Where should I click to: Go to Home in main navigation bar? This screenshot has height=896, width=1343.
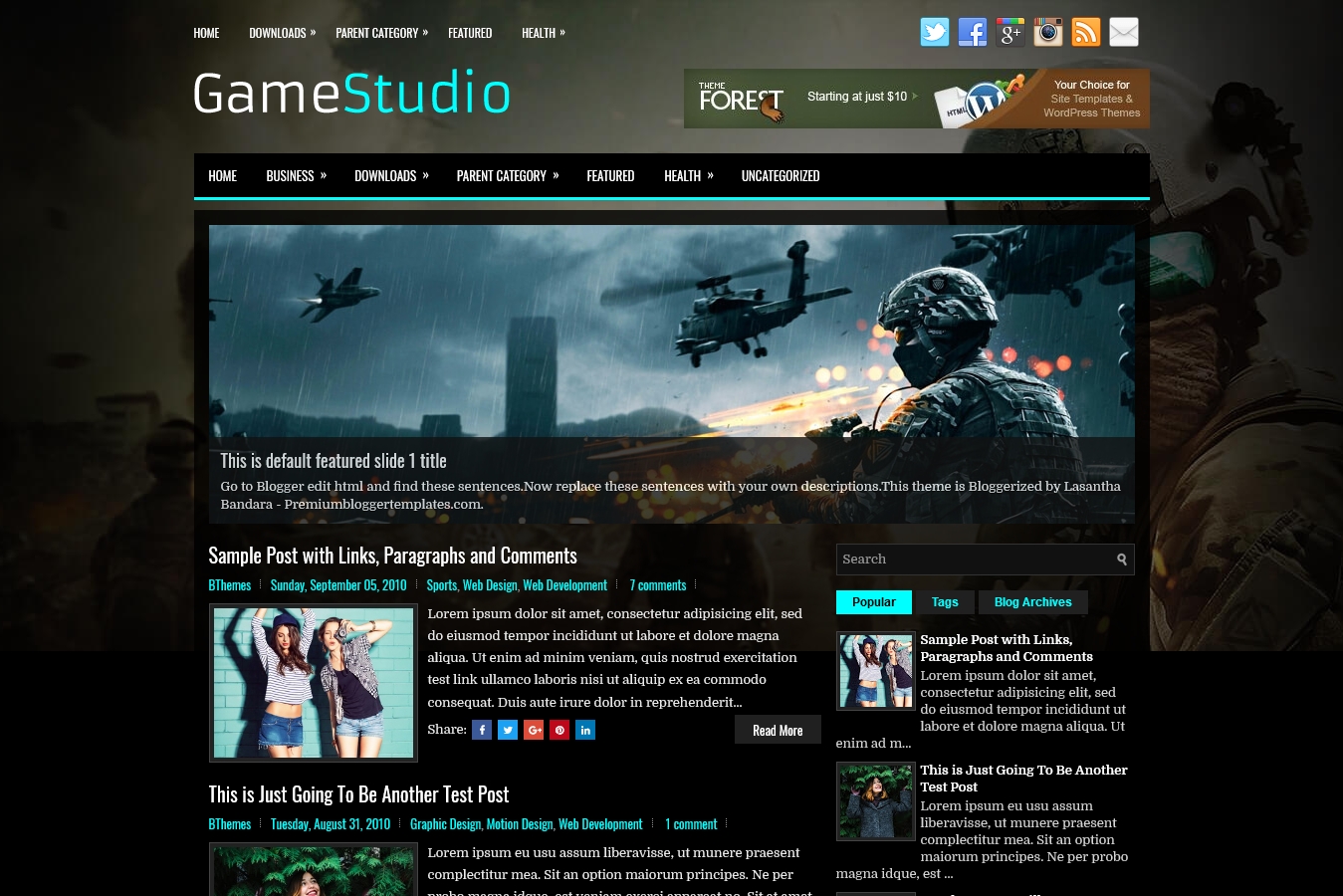pyautogui.click(x=222, y=176)
